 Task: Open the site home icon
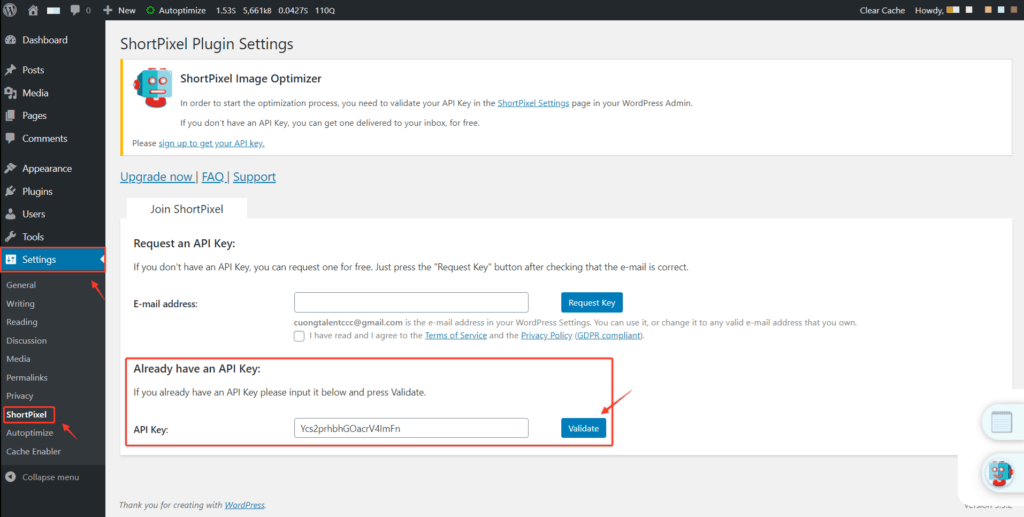click(x=33, y=10)
